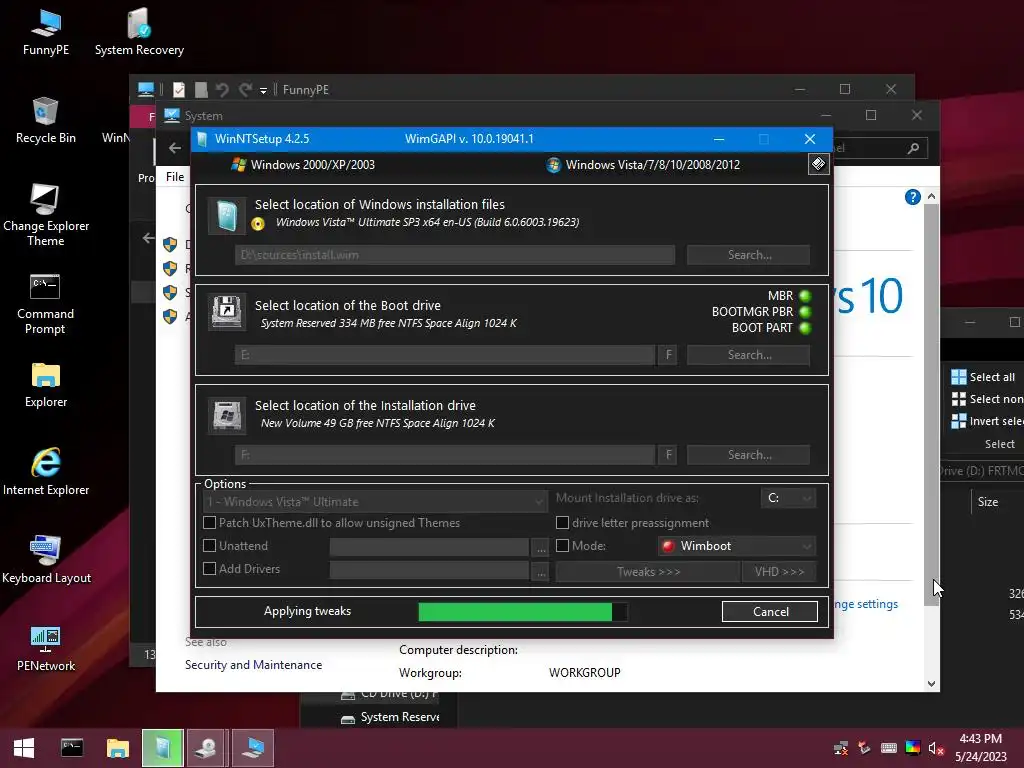Toggle drive letter preassignment checkbox
The width and height of the screenshot is (1024, 768).
click(562, 522)
